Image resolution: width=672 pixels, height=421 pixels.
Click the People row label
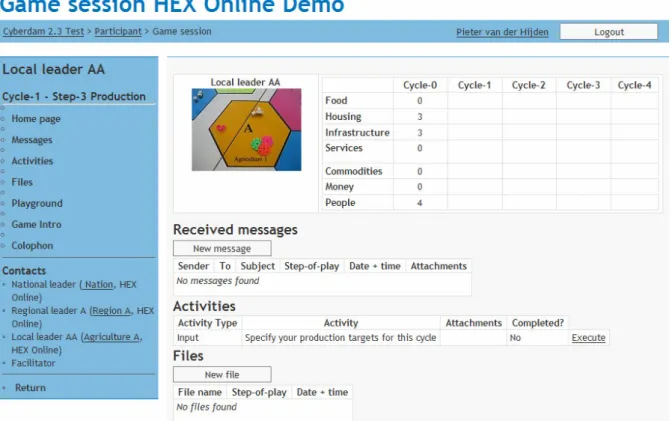coord(340,202)
